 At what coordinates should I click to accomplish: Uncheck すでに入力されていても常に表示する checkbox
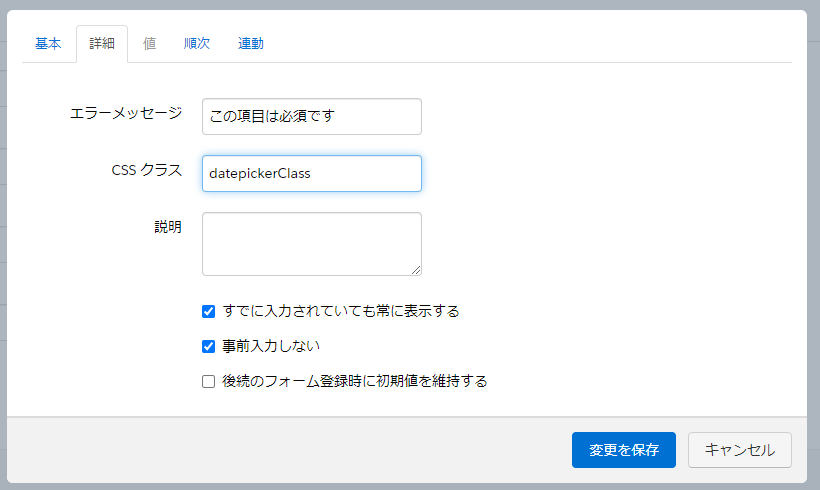pyautogui.click(x=209, y=312)
